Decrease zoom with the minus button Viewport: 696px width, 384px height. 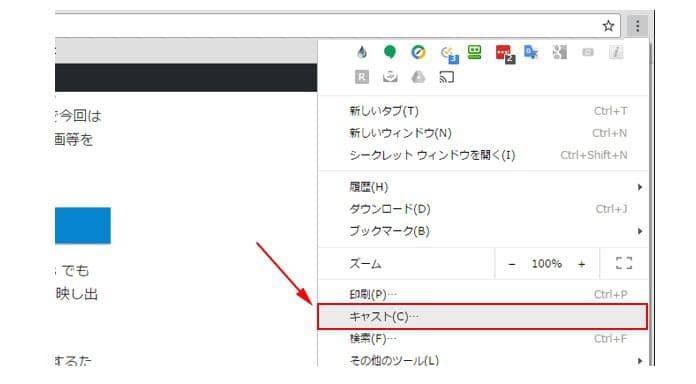click(x=512, y=264)
